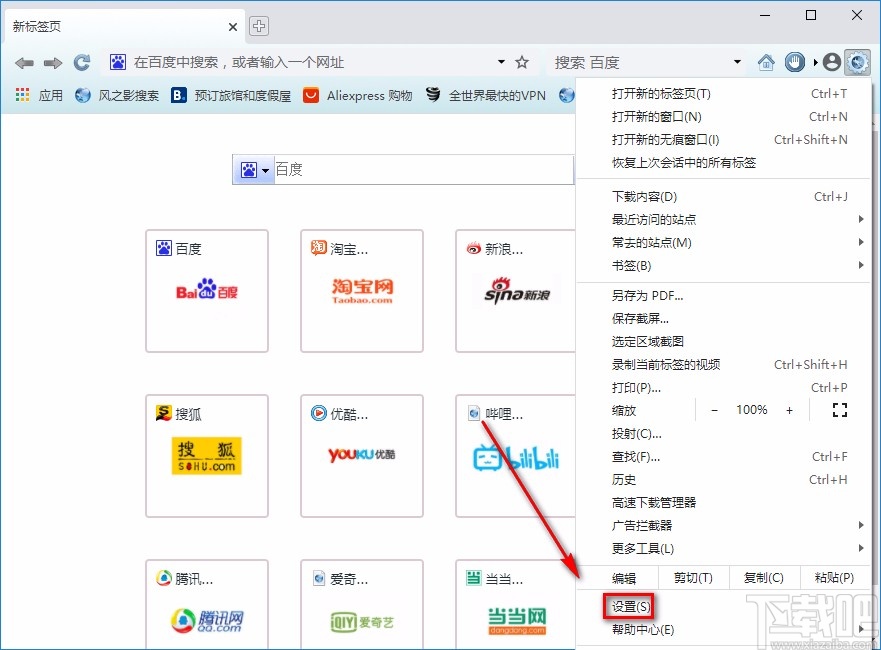Click 复制(C) in edit row
Viewport: 881px width, 650px height.
tap(764, 578)
